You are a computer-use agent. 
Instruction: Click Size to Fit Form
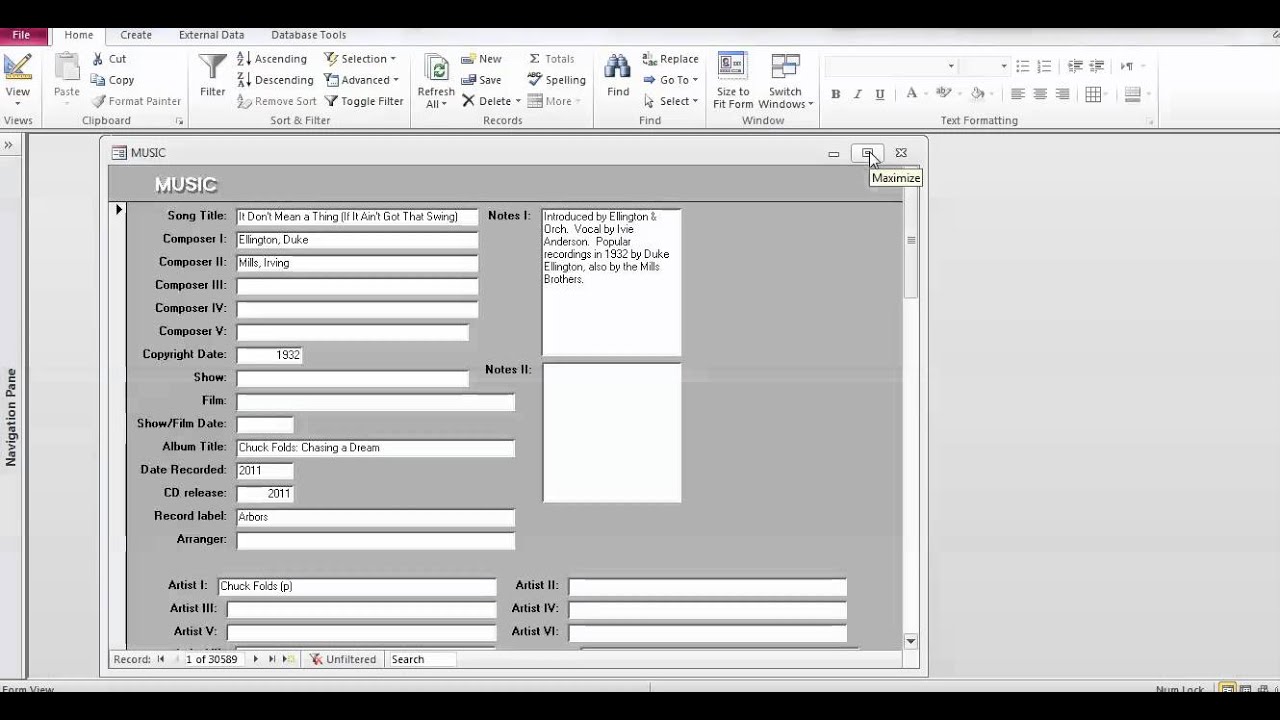(733, 80)
